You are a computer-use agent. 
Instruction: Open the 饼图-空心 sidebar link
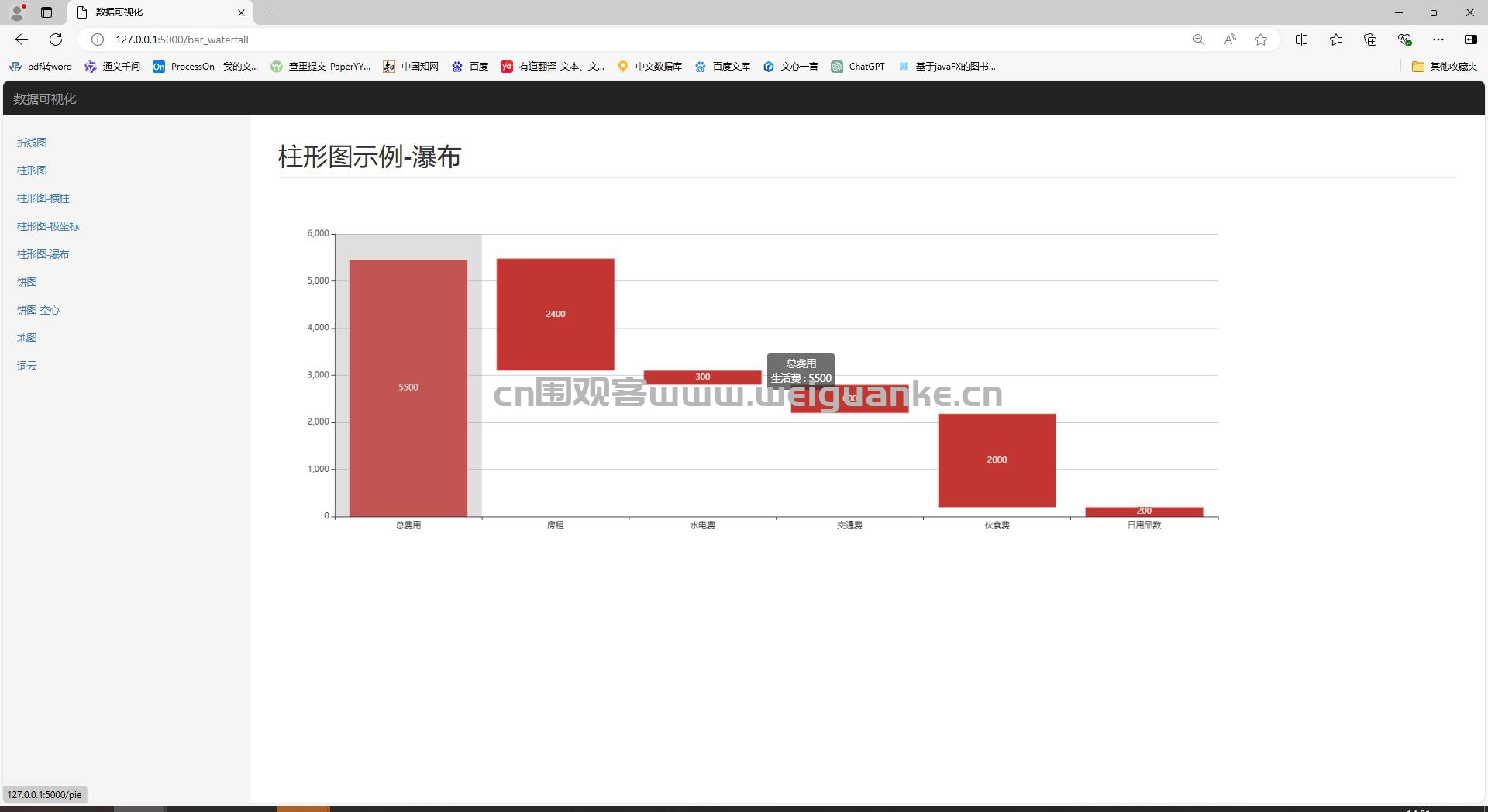(x=38, y=310)
